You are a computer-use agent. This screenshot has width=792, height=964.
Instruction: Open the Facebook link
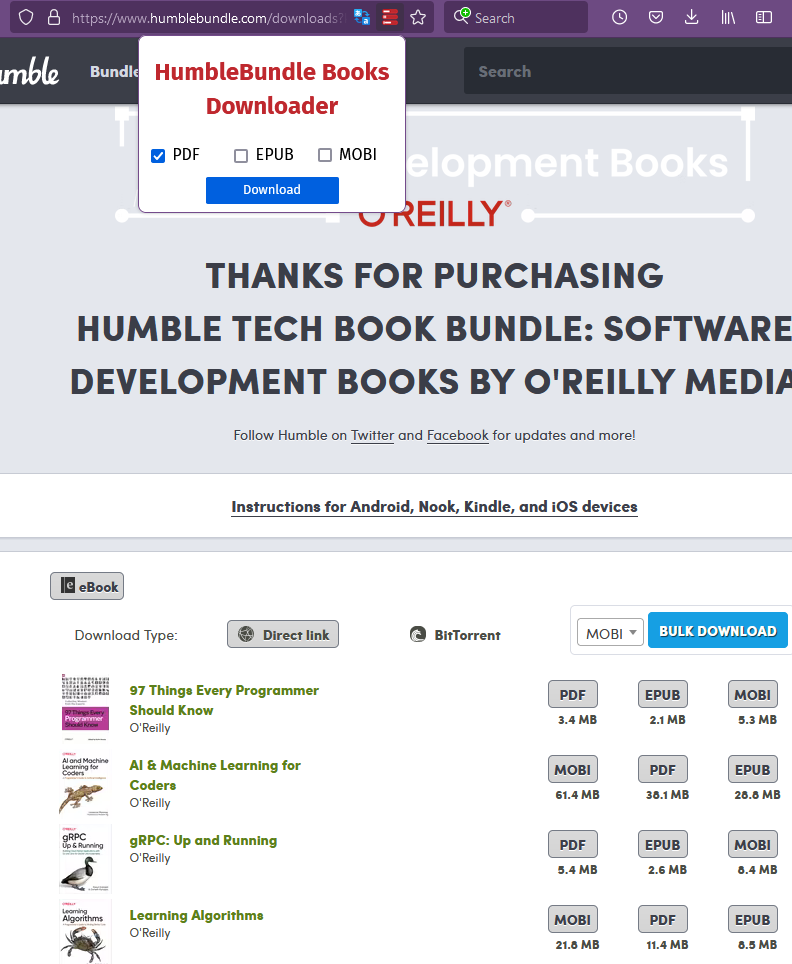[457, 435]
